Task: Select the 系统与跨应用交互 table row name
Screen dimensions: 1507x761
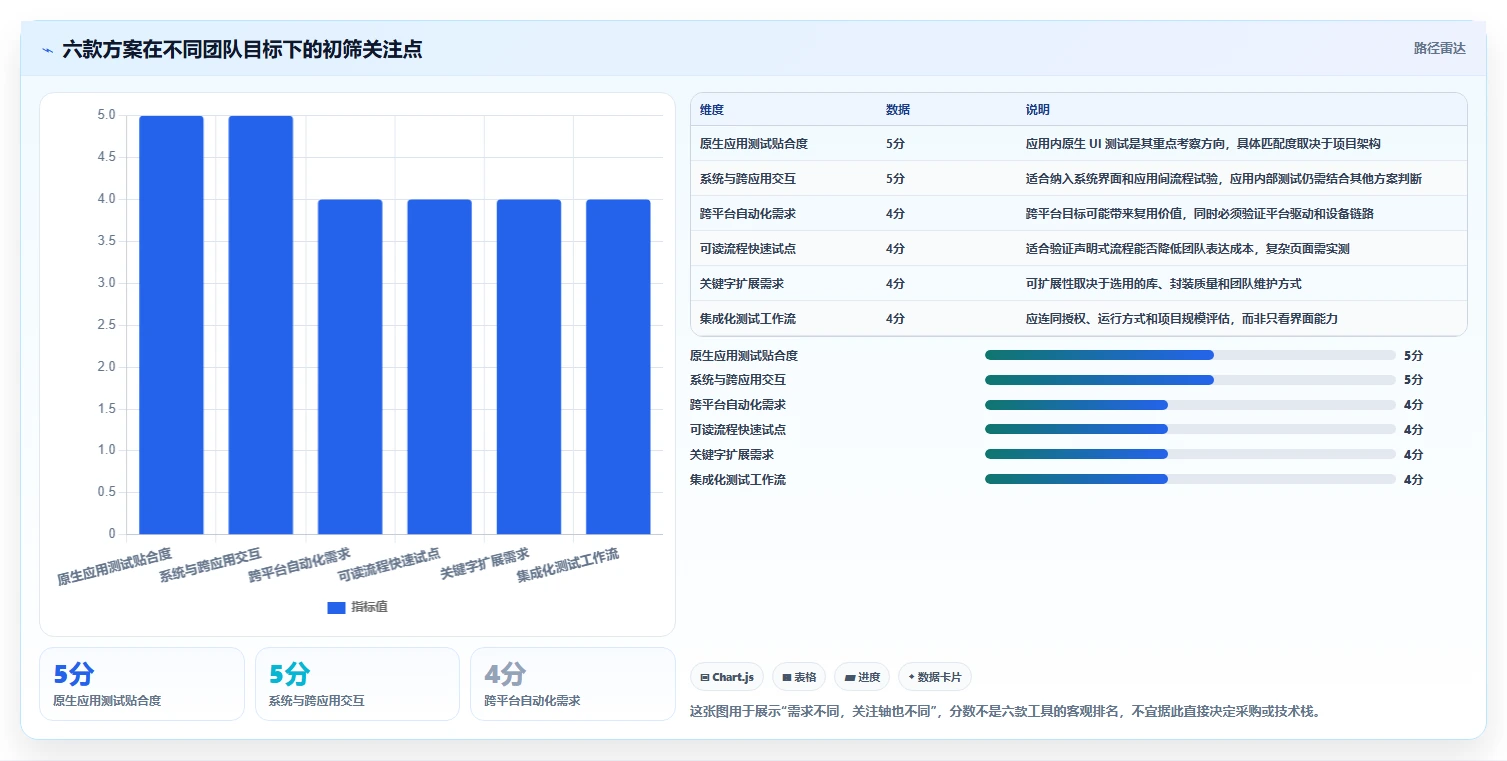Action: coord(748,179)
